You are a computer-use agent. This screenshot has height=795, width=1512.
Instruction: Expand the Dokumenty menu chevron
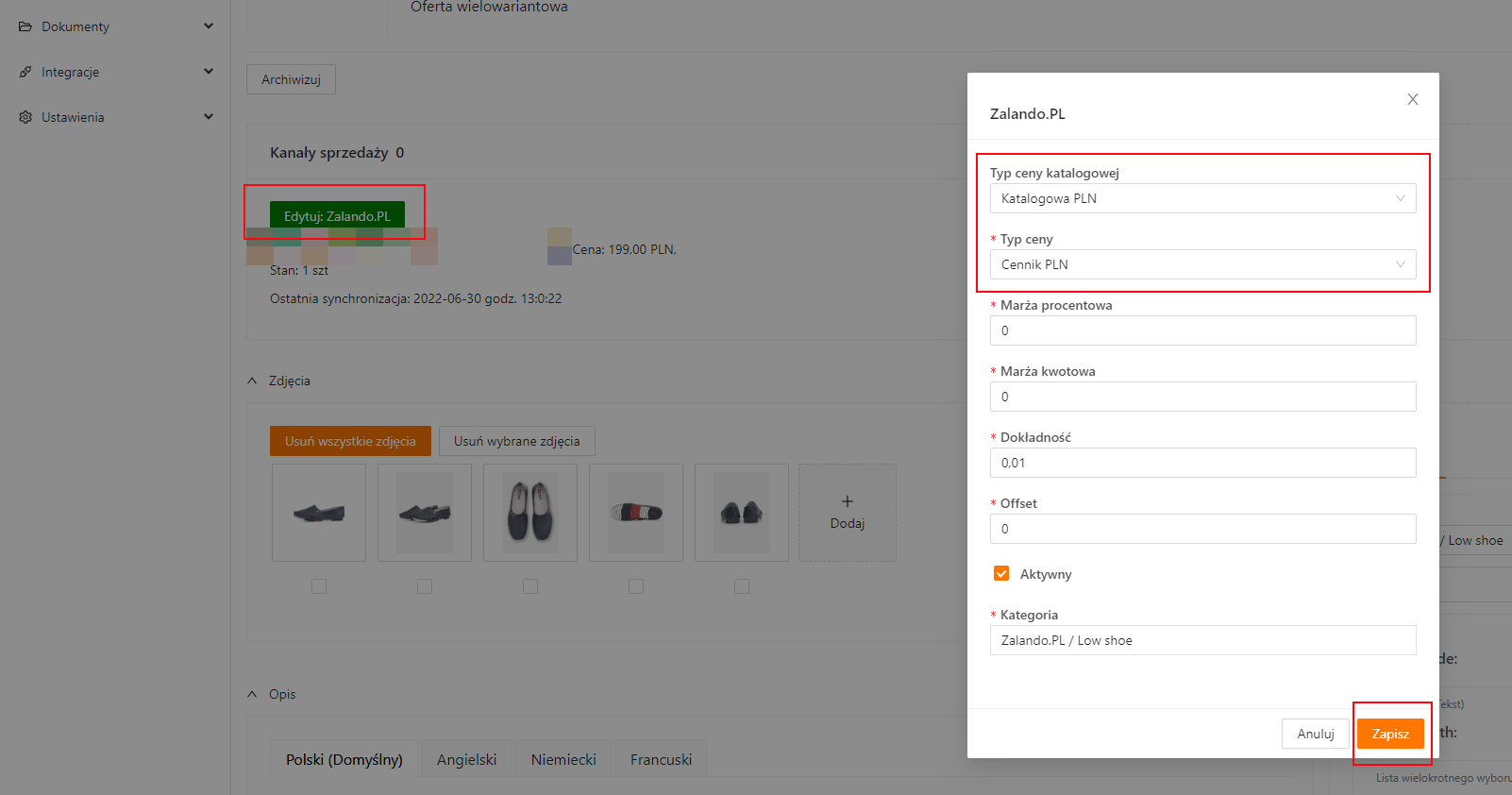(209, 26)
